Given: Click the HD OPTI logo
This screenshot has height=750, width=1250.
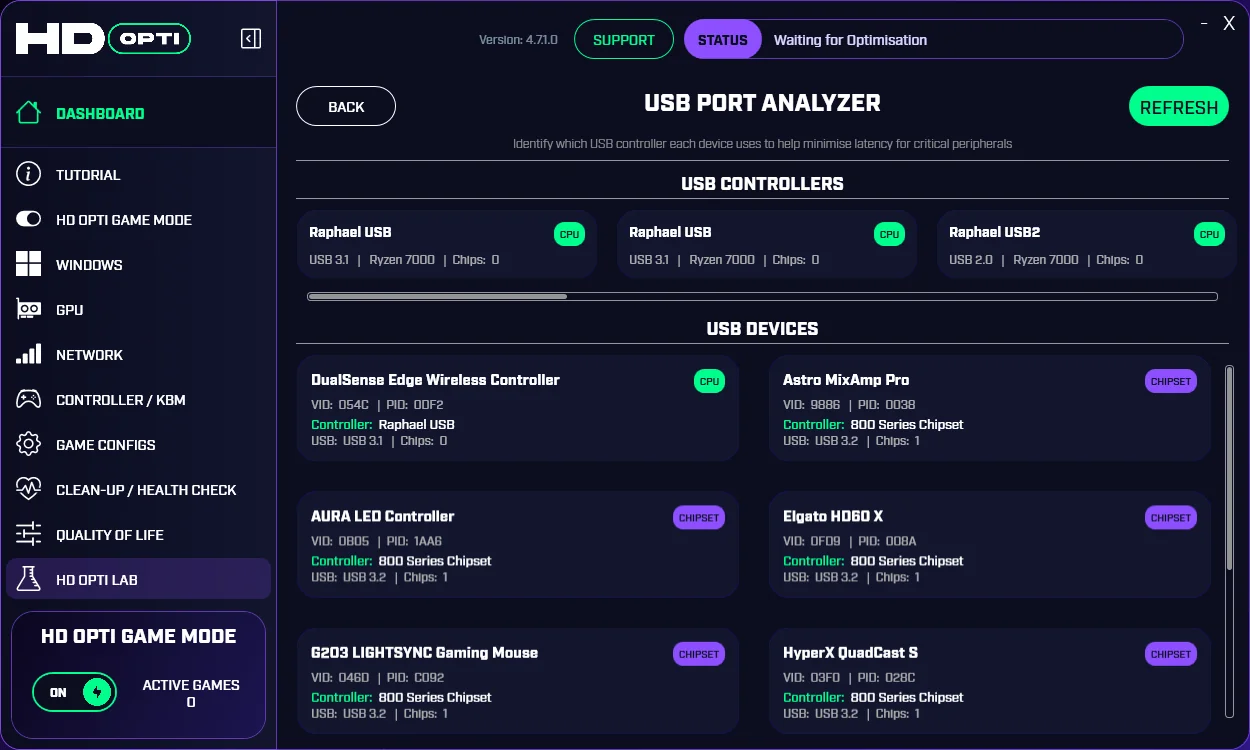Looking at the screenshot, I should [x=103, y=39].
